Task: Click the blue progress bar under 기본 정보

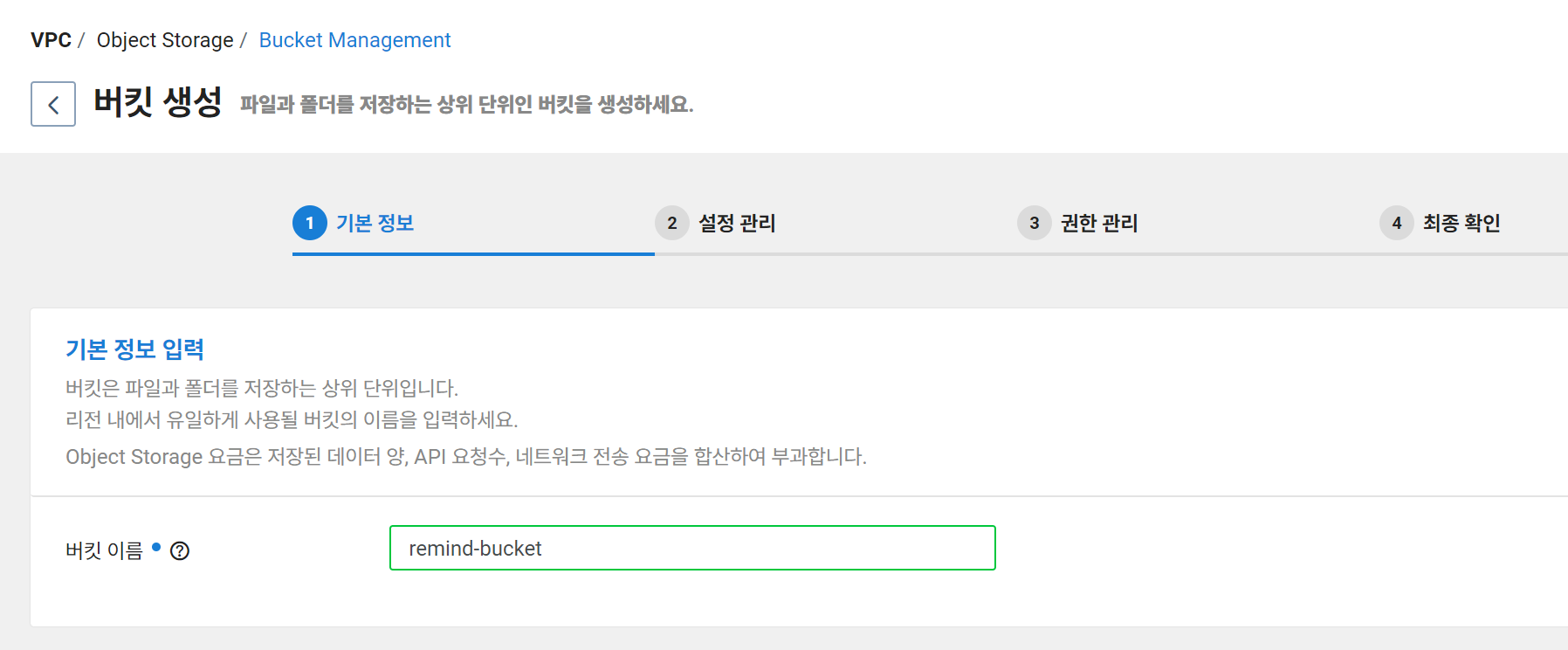Action: click(472, 255)
